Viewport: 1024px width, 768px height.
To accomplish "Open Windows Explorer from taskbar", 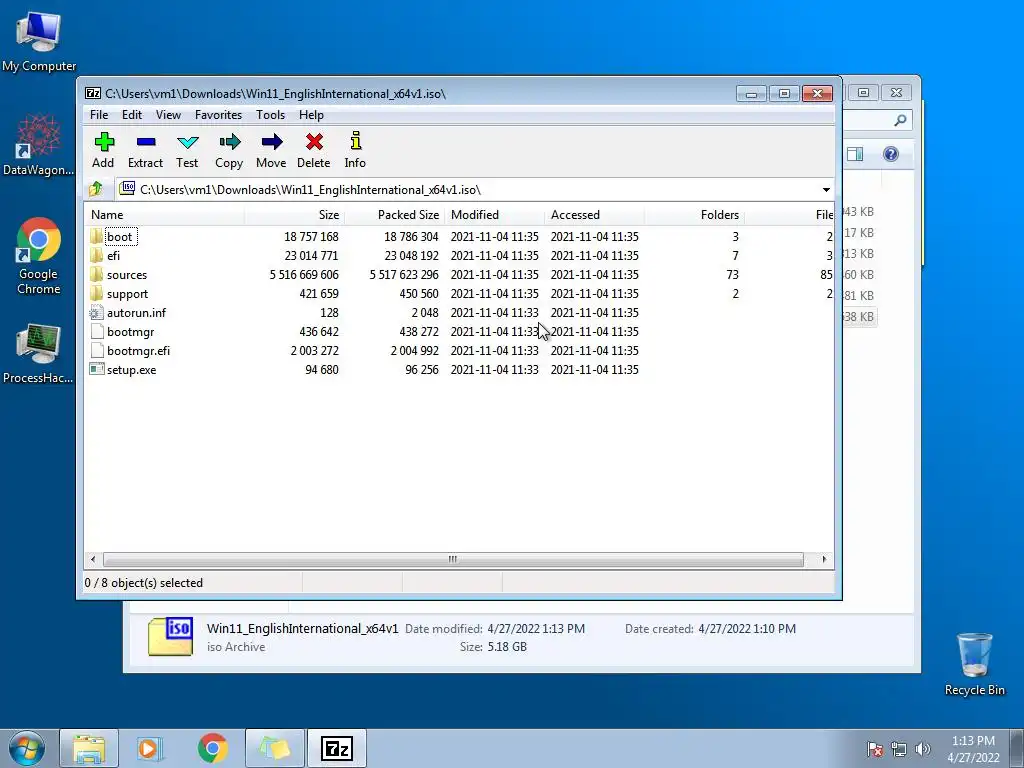I will tap(89, 748).
